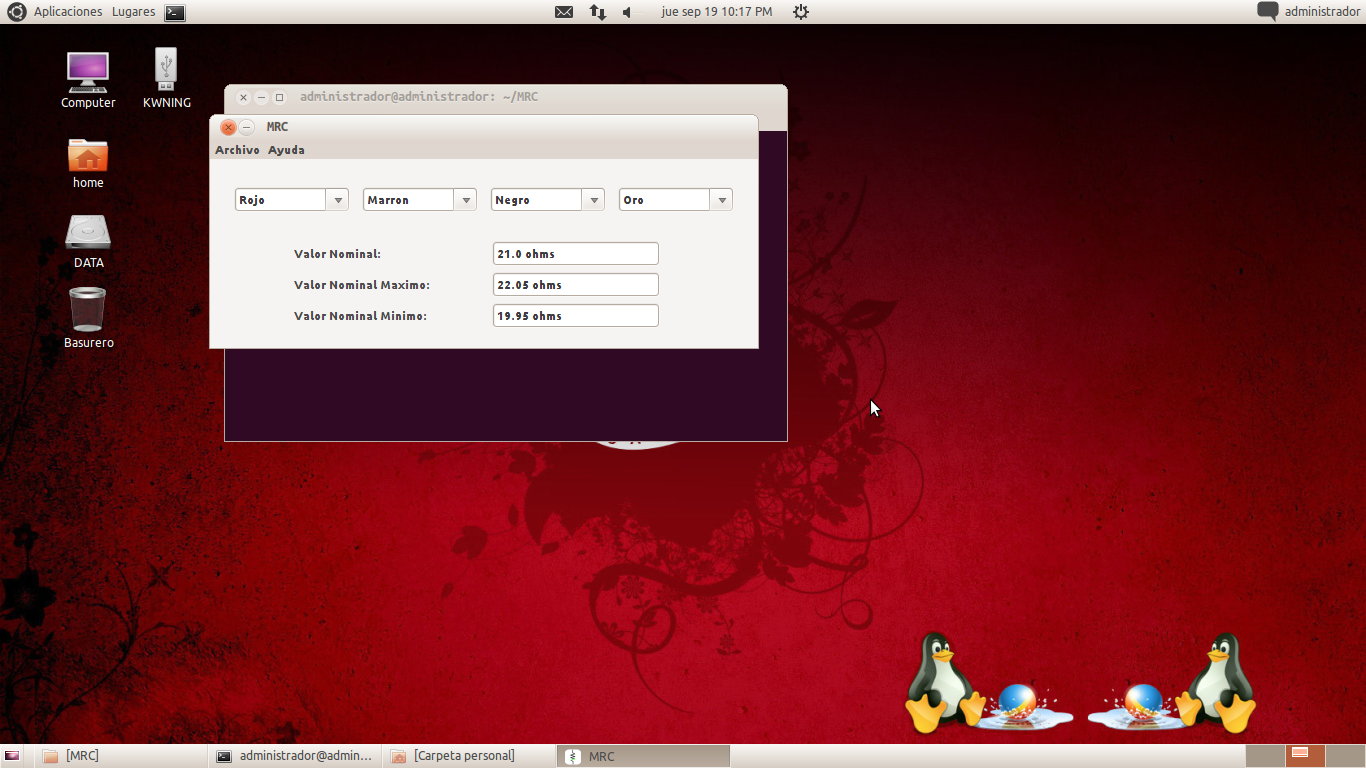The height and width of the screenshot is (768, 1366).
Task: Switch to [Carpeta personal] taskbar entry
Action: tap(470, 756)
